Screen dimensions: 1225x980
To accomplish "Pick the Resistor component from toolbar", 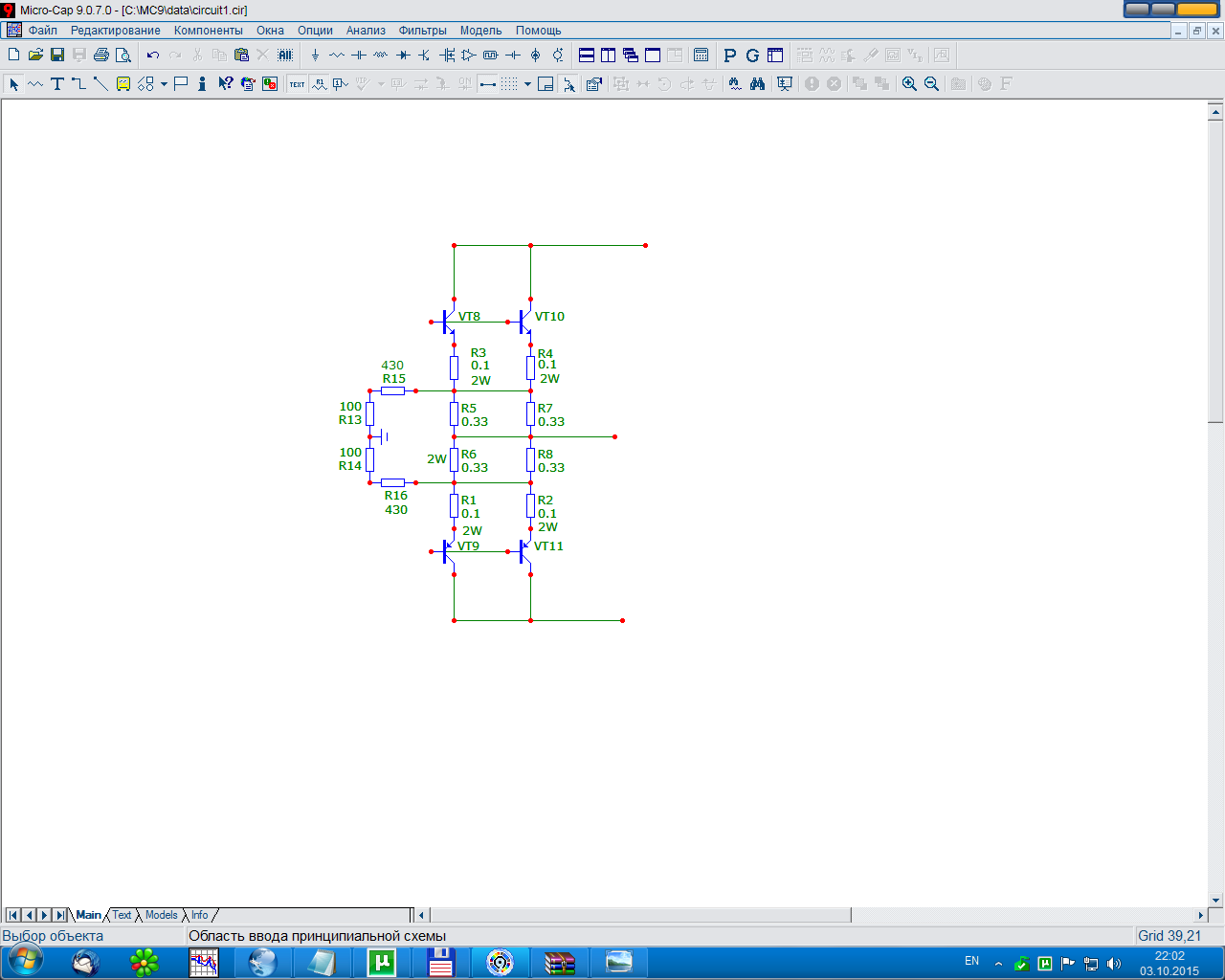I will click(x=337, y=56).
